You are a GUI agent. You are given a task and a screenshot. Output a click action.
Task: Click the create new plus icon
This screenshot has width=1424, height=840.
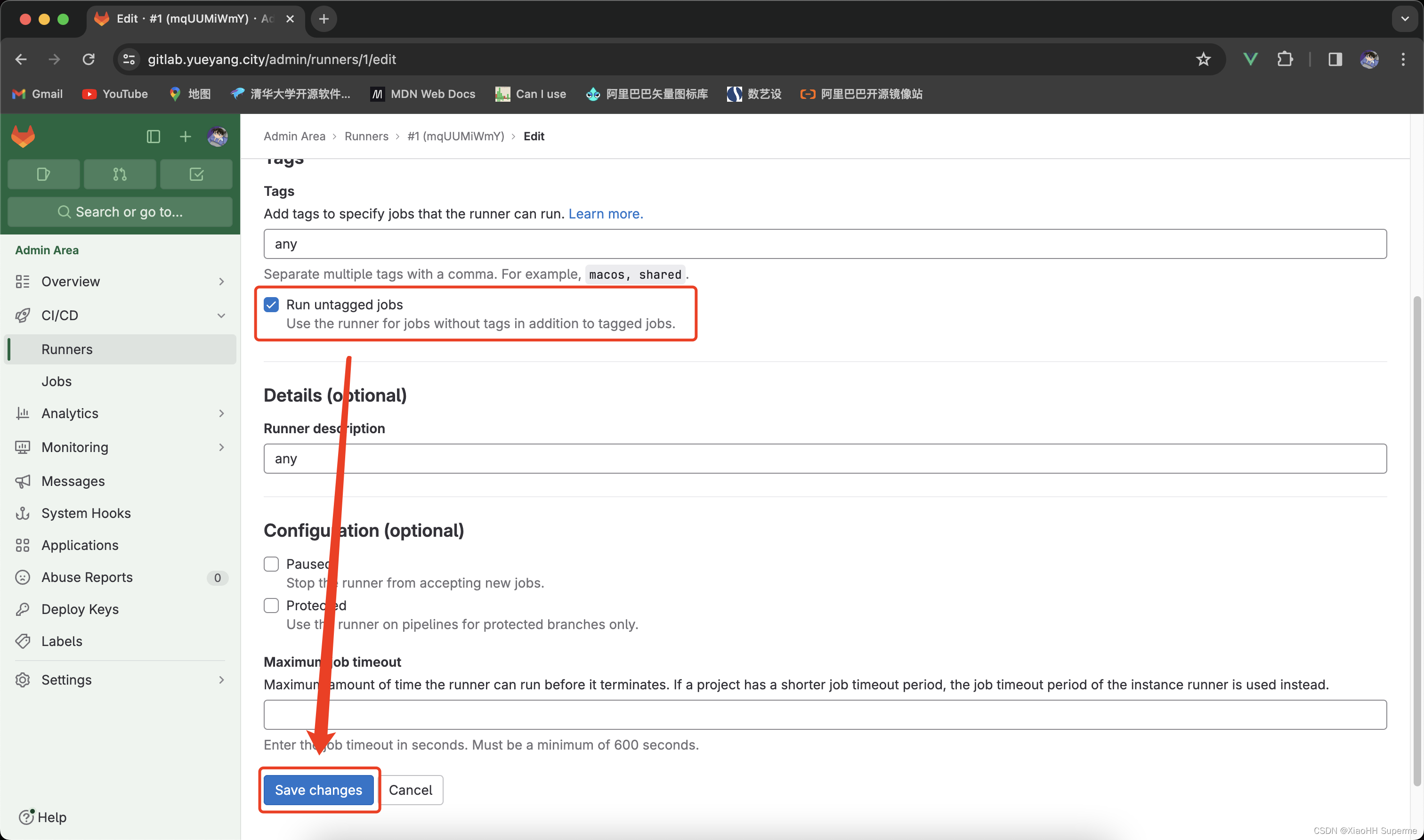(x=185, y=137)
